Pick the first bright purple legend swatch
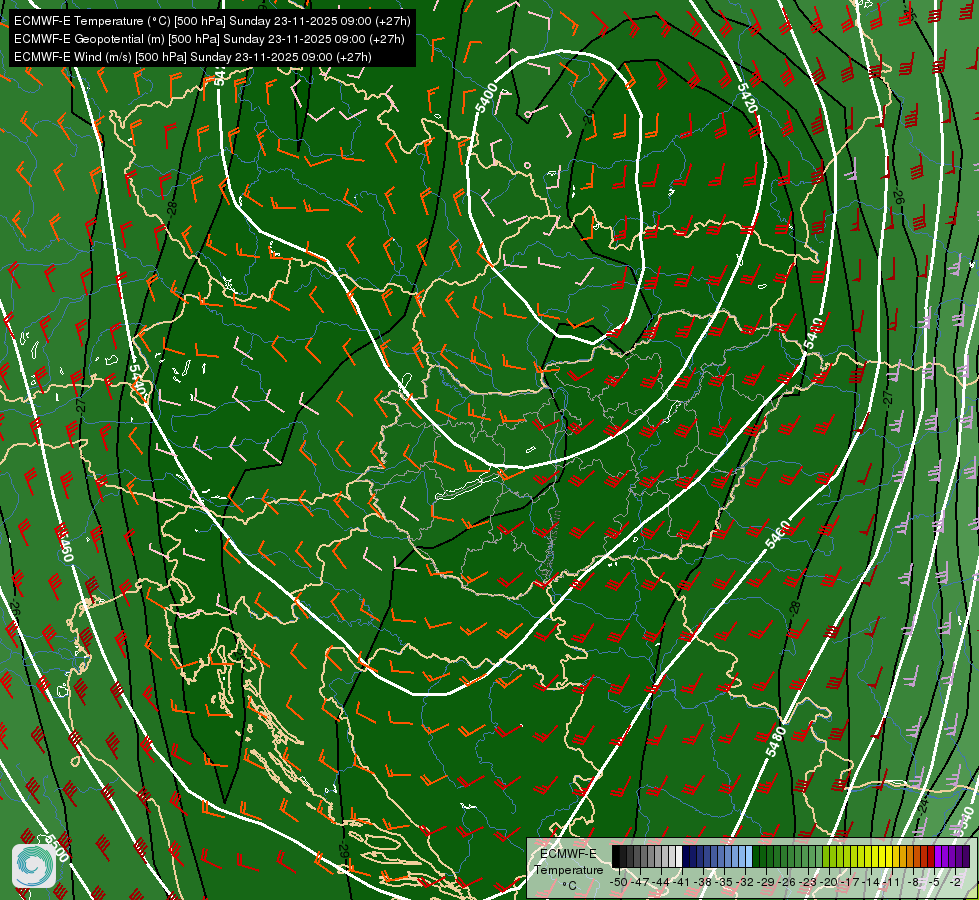The image size is (979, 900). coord(938,856)
